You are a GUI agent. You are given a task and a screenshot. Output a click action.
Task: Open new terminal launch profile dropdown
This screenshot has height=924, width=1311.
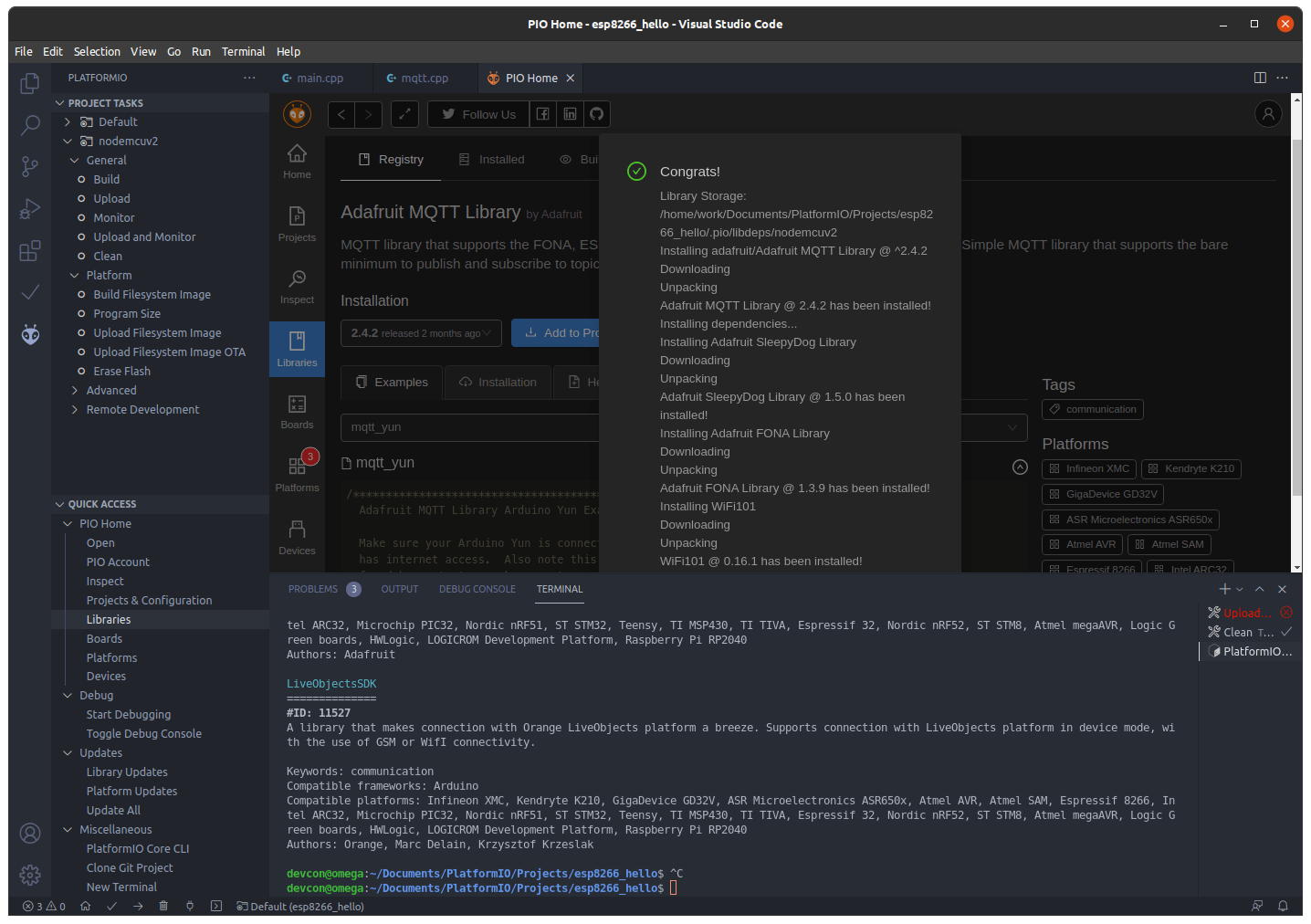(1240, 590)
